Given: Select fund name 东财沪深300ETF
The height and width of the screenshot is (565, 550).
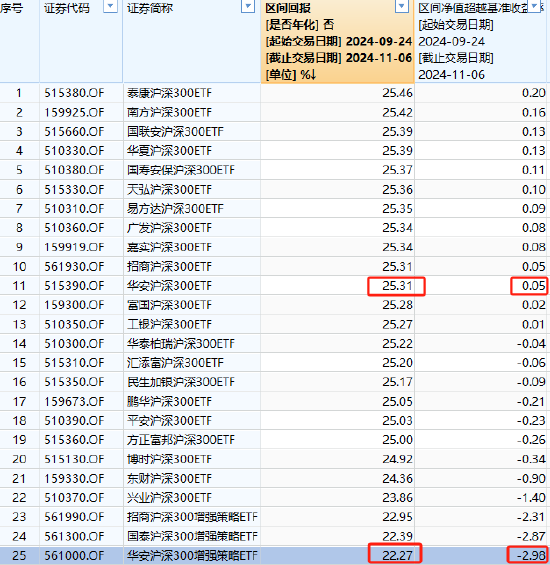Looking at the screenshot, I should 169,479.
